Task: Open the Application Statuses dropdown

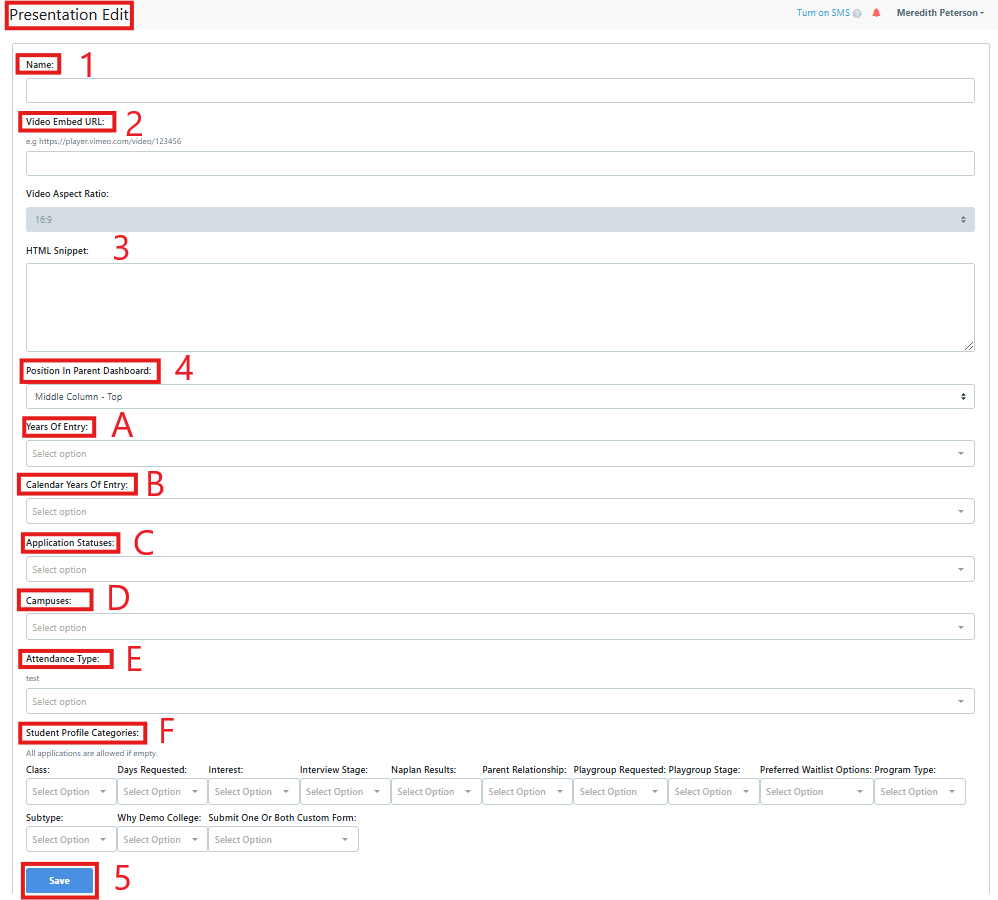Action: click(x=500, y=569)
